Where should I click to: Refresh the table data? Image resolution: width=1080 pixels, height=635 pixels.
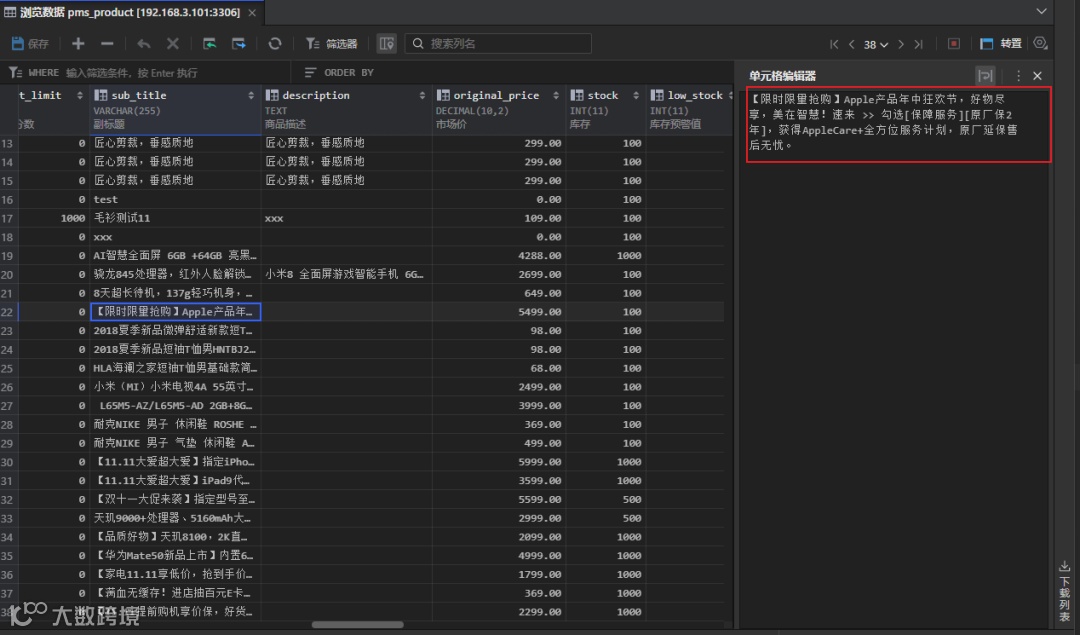[275, 43]
